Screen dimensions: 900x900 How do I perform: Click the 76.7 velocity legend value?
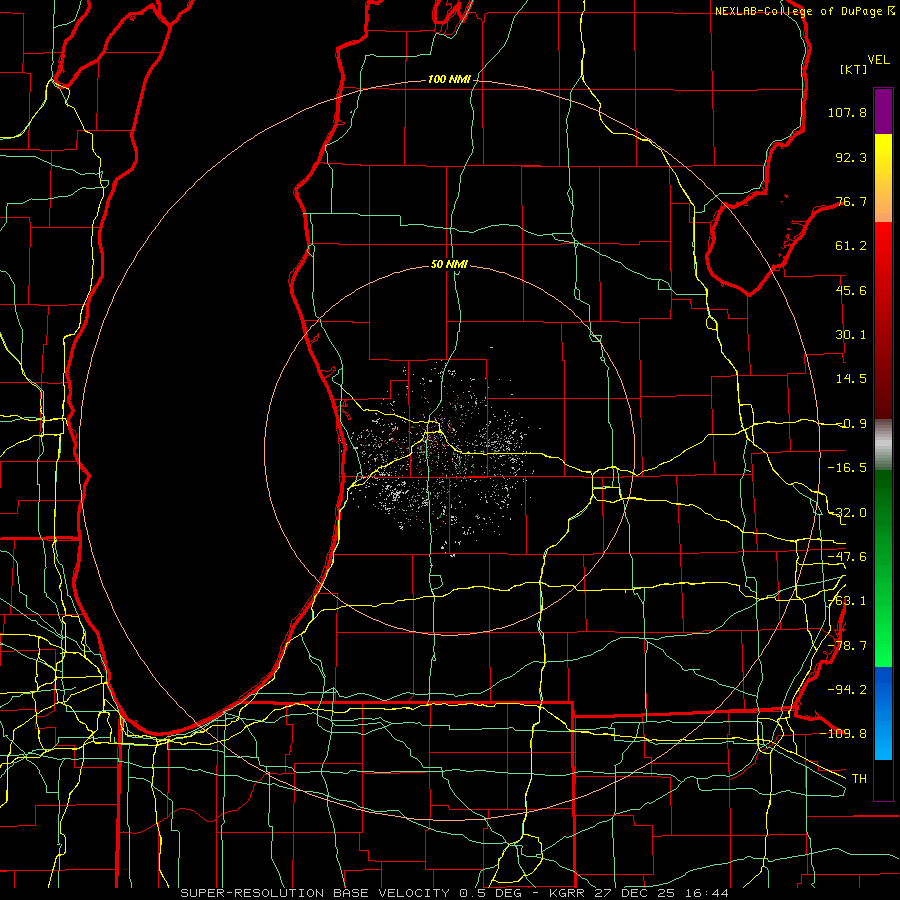click(851, 201)
